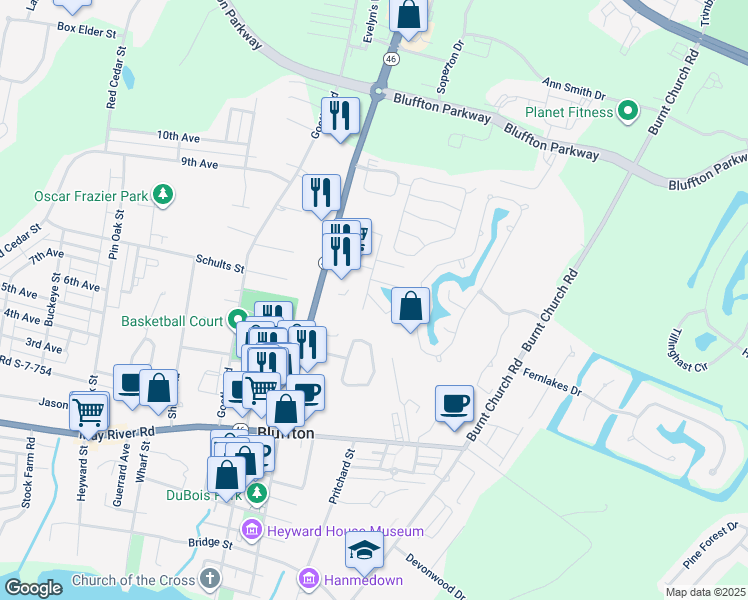Click the Bridge St label

coord(210,543)
